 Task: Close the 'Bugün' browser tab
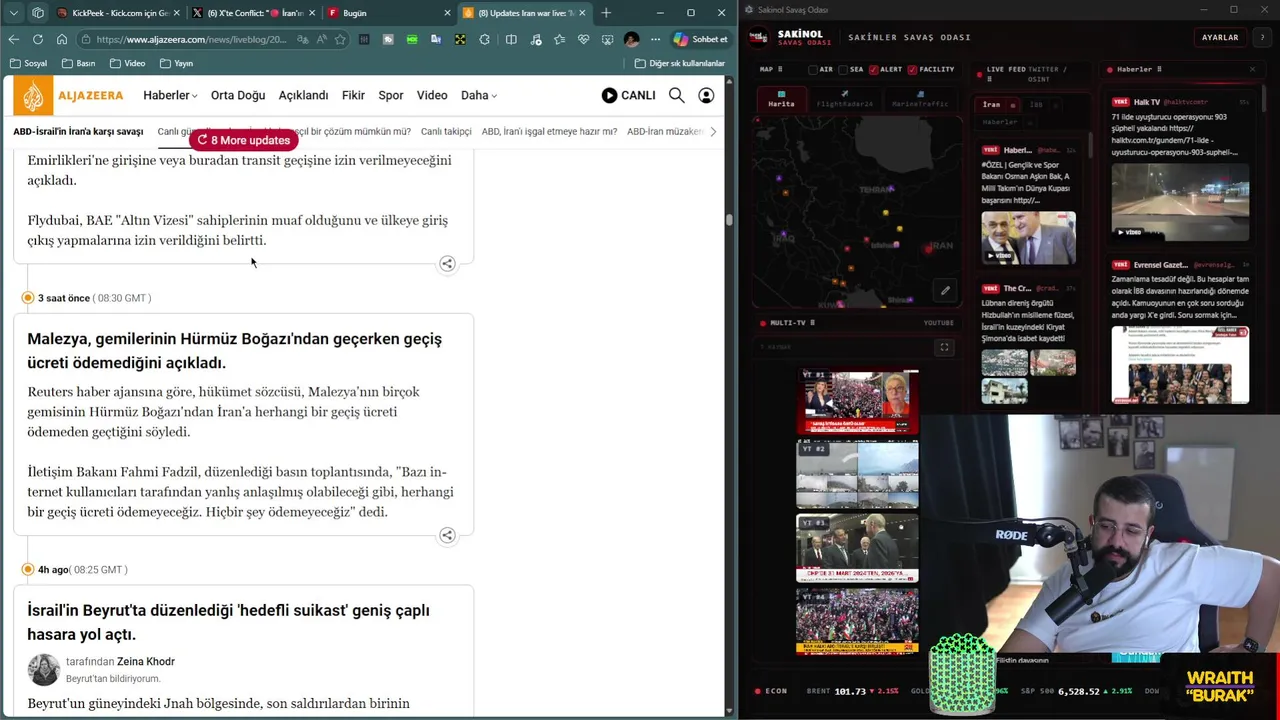(x=447, y=13)
